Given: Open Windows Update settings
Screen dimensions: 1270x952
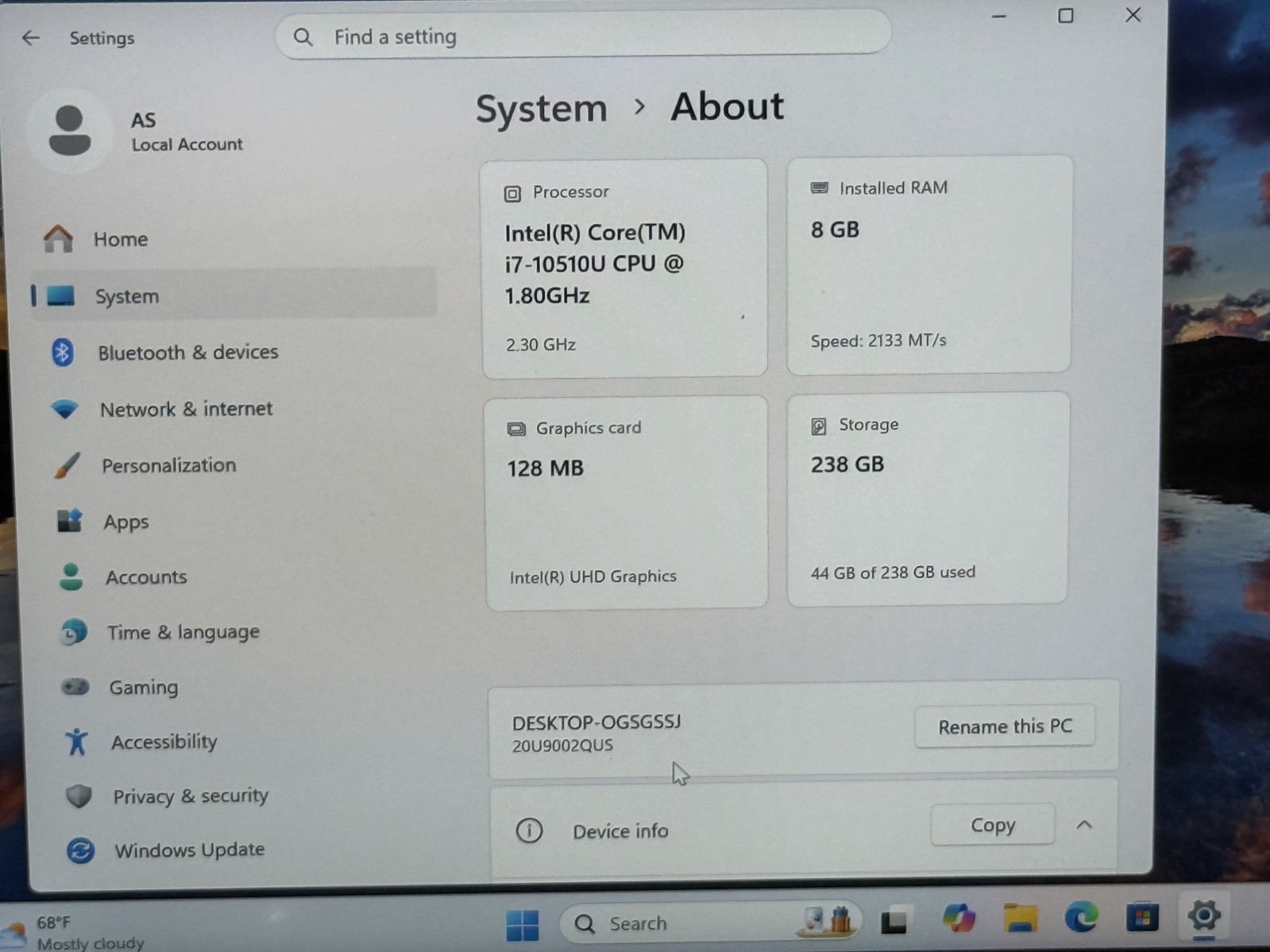Looking at the screenshot, I should click(x=189, y=850).
